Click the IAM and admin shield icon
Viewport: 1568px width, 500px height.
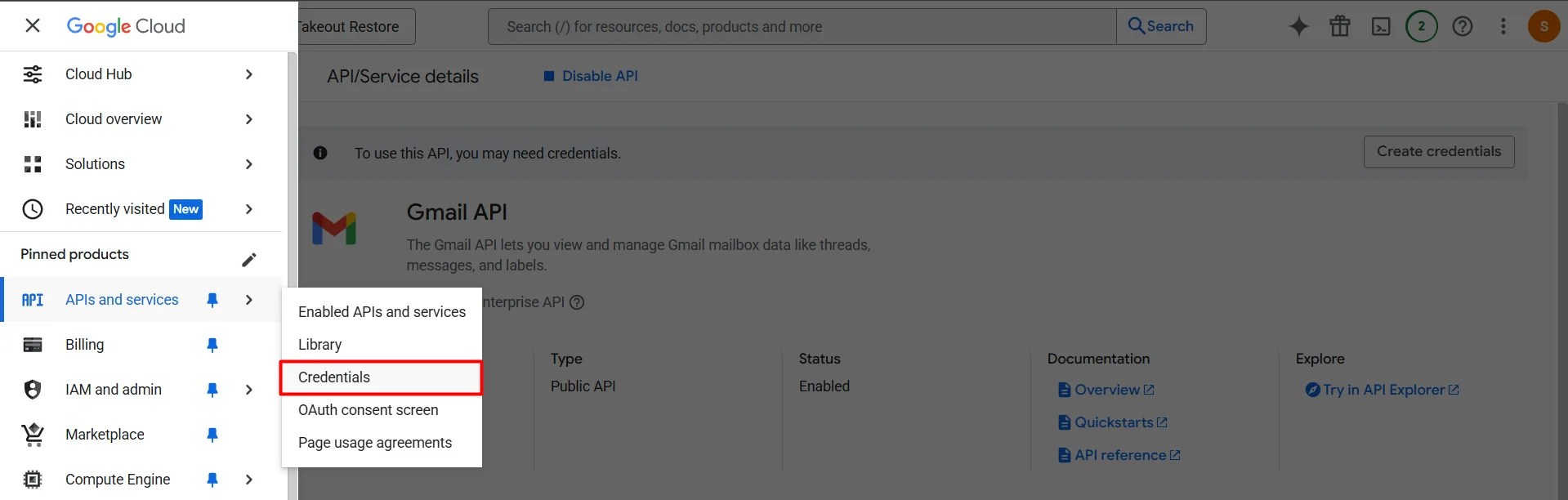(33, 390)
